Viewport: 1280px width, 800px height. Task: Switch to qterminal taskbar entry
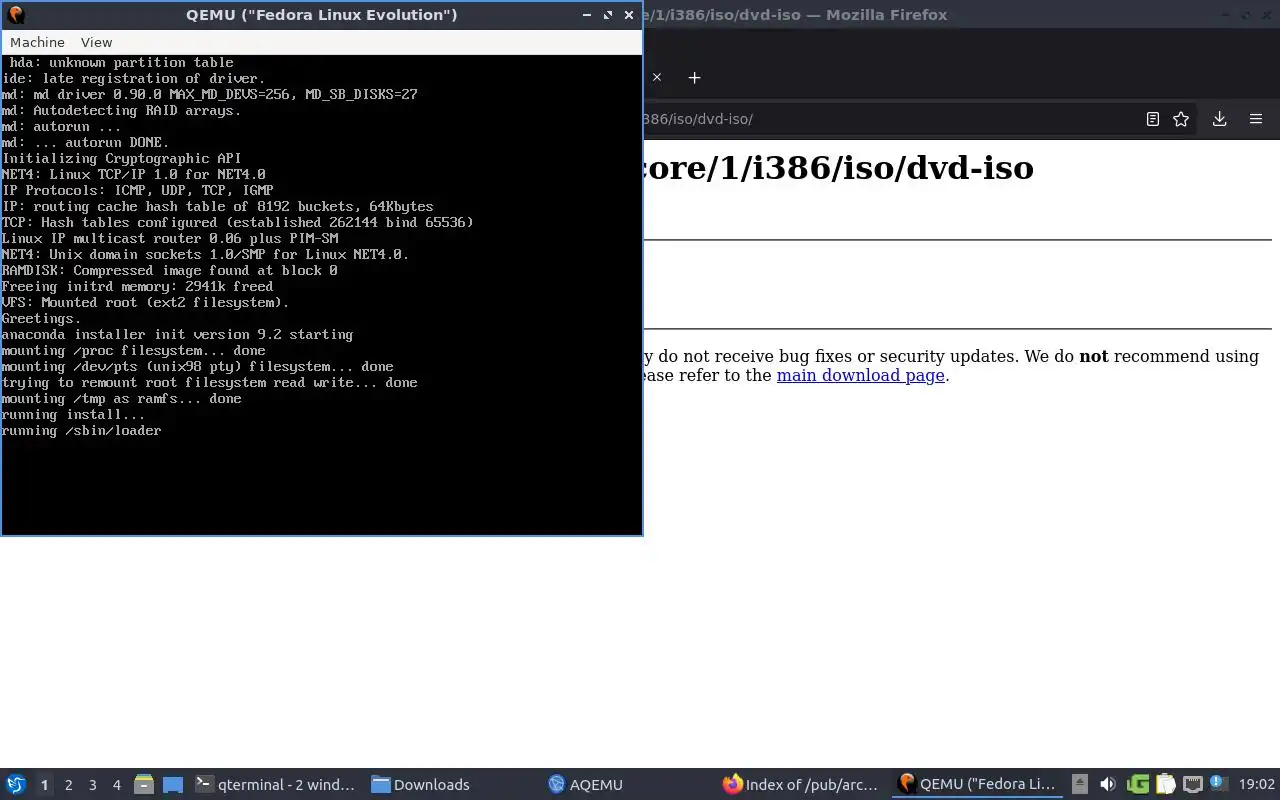(x=275, y=785)
